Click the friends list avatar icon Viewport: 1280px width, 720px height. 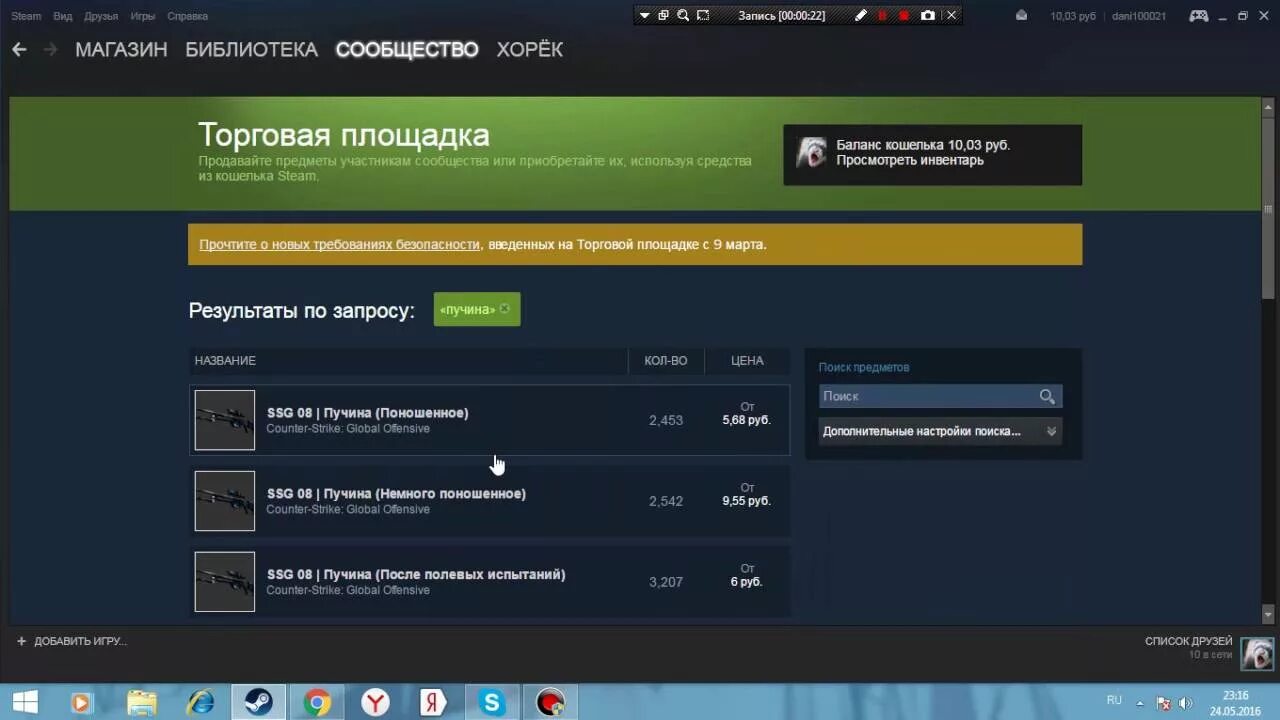[1257, 653]
